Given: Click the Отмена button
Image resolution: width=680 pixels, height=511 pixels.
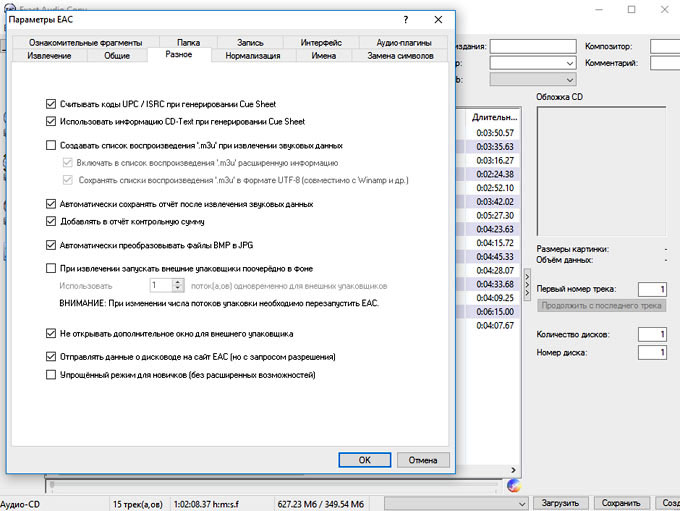Looking at the screenshot, I should (423, 460).
